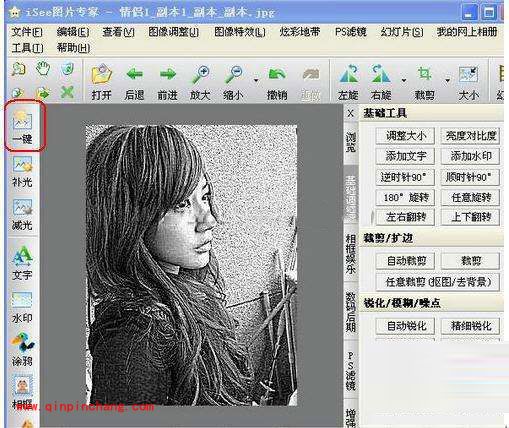
Task: Click the 添加水印 button
Action: [x=470, y=156]
